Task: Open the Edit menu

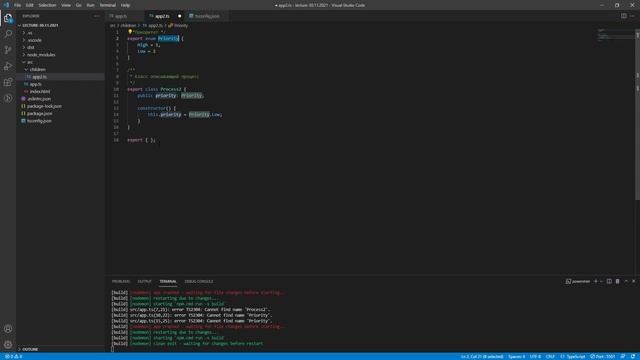Action: (29, 5)
